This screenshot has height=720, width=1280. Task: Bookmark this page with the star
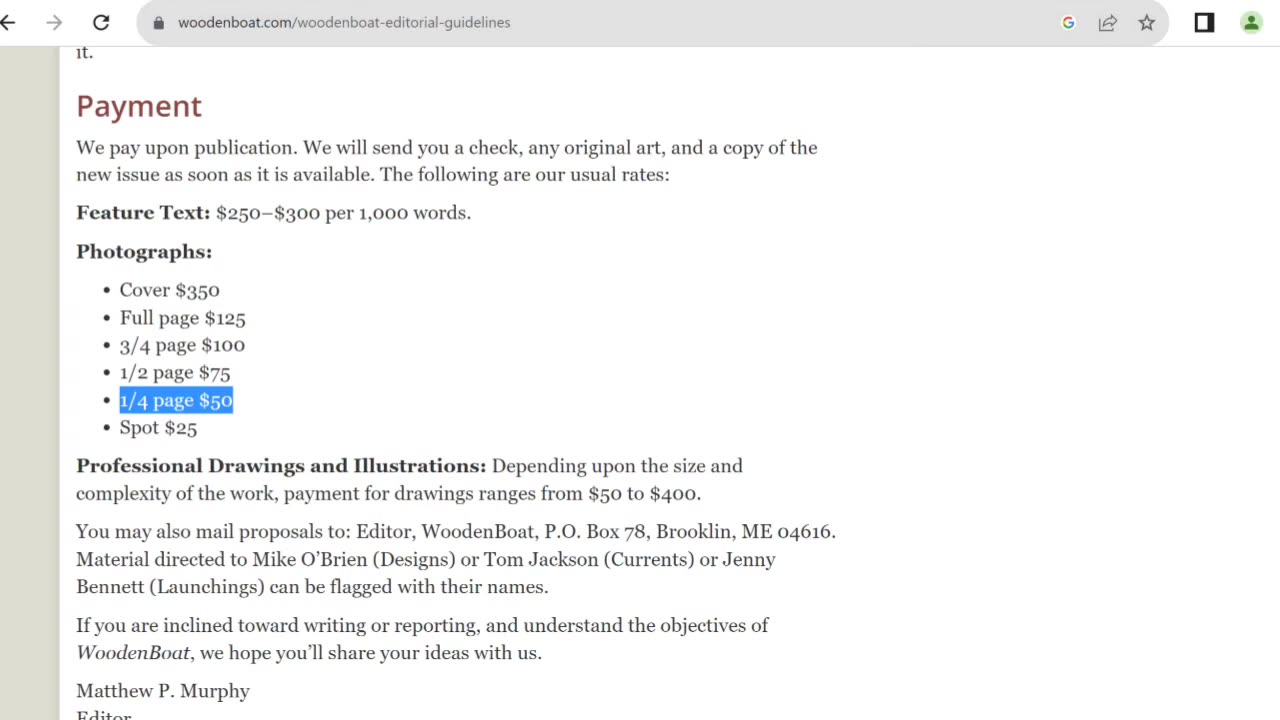click(x=1147, y=22)
